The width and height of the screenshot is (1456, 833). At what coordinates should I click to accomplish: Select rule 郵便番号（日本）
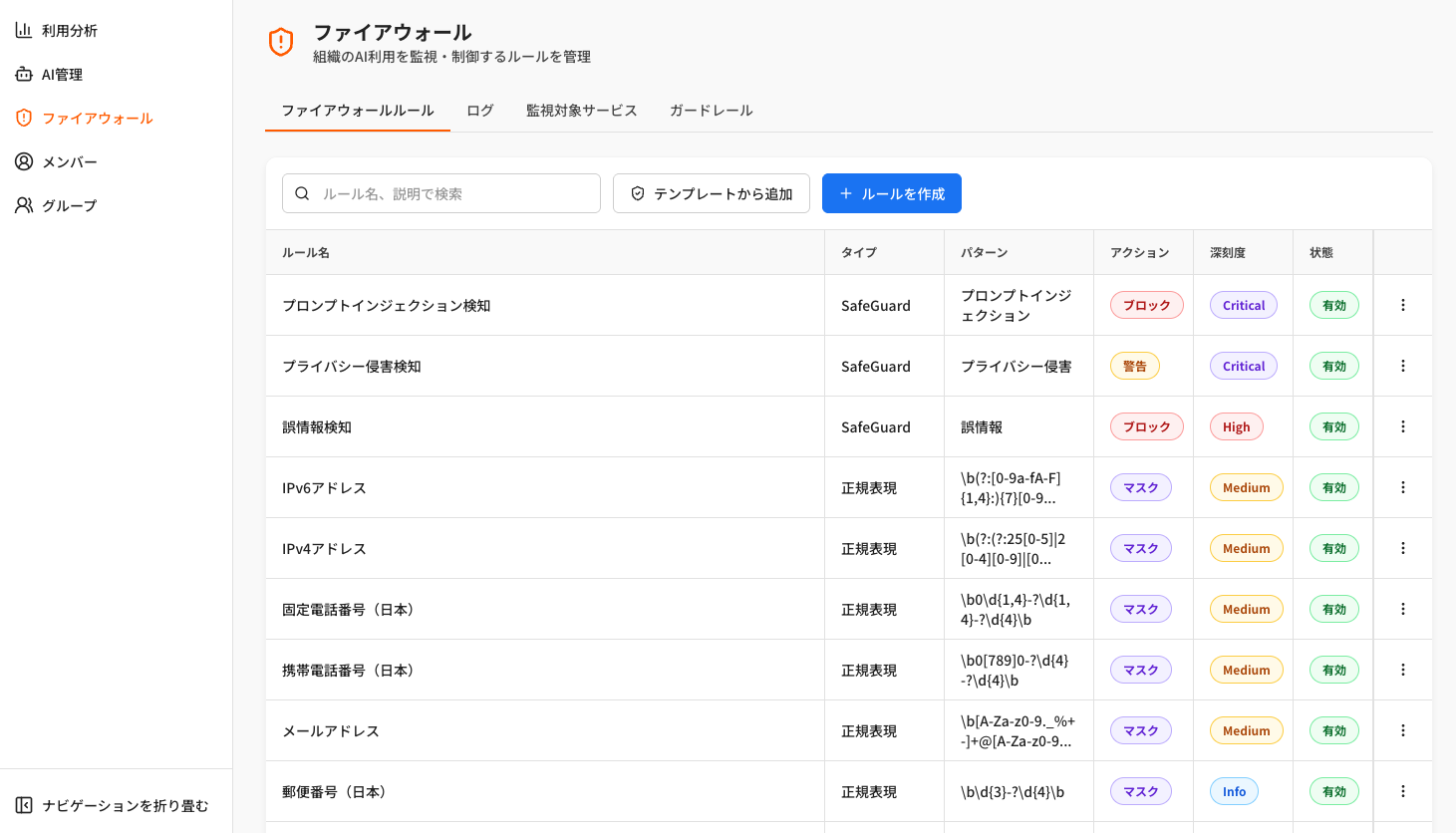point(334,792)
